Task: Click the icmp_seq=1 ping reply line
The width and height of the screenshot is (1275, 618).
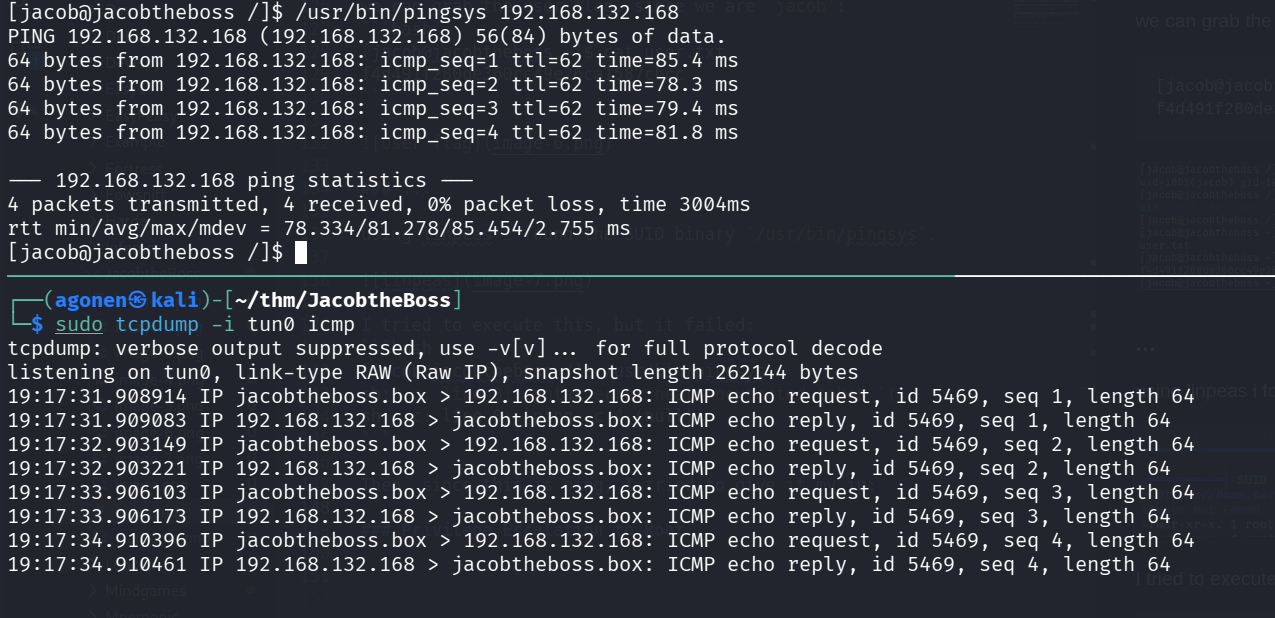Action: [x=372, y=60]
